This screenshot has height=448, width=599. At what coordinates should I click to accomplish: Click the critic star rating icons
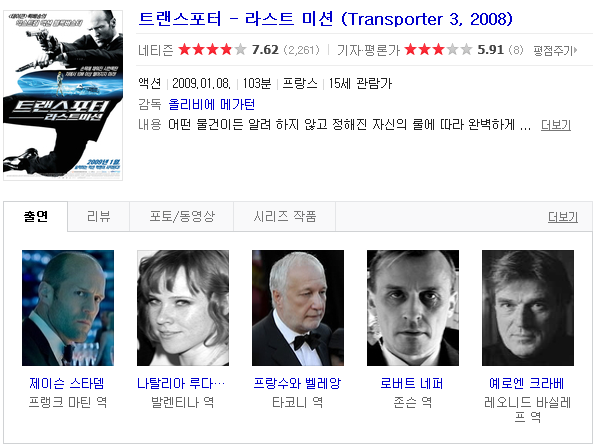pos(438,50)
